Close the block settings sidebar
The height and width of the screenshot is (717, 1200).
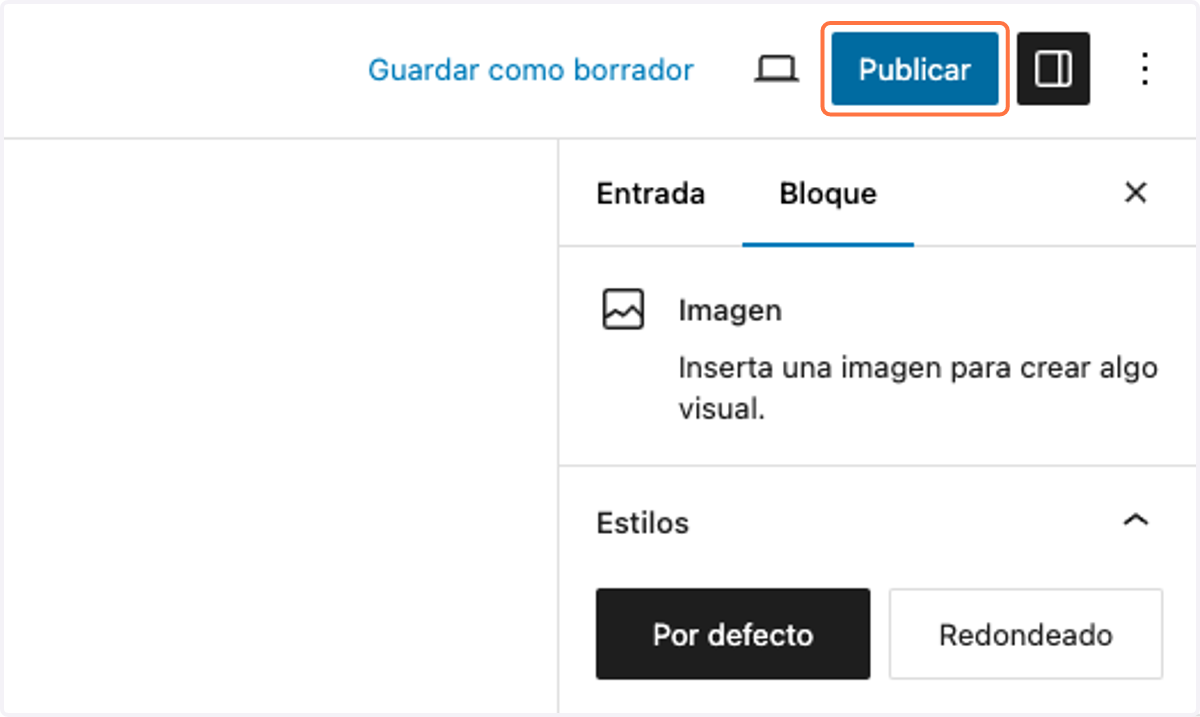pos(1135,193)
